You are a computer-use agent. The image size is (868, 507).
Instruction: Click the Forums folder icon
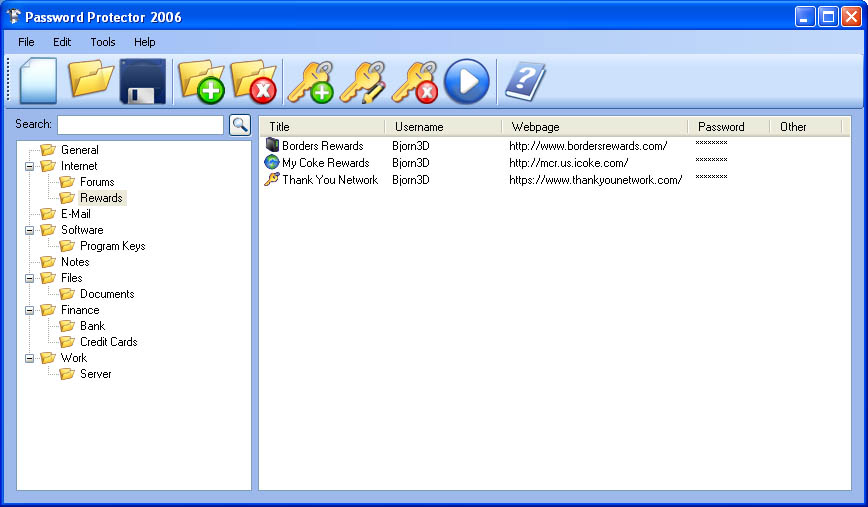tap(67, 182)
